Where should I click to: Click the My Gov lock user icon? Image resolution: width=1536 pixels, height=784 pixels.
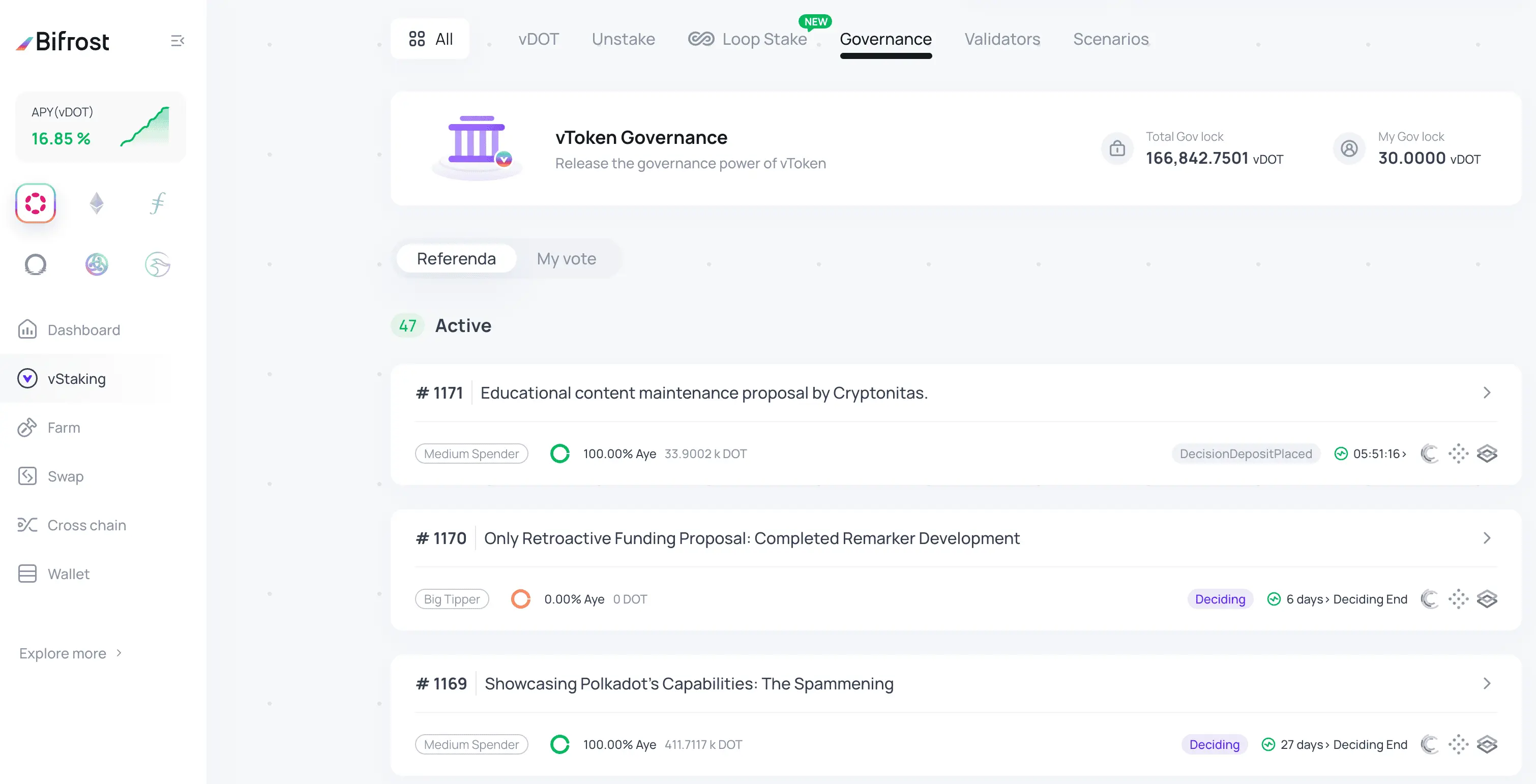tap(1349, 148)
